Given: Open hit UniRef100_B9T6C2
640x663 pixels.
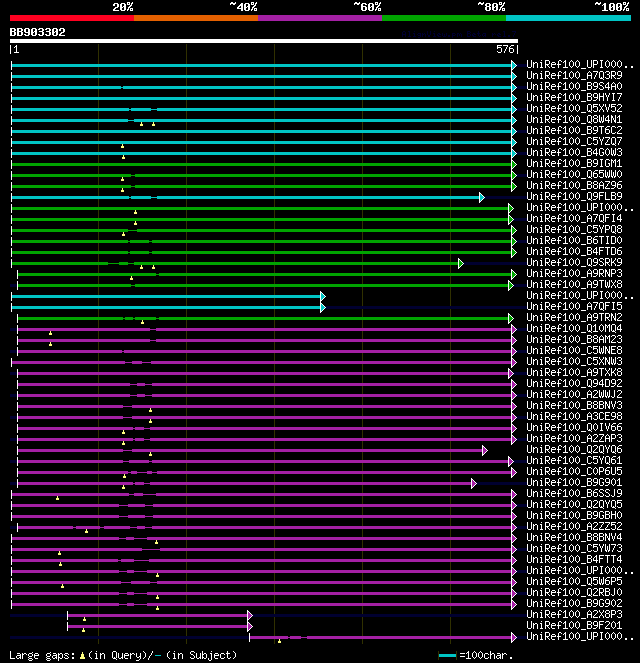Looking at the screenshot, I should [x=574, y=130].
